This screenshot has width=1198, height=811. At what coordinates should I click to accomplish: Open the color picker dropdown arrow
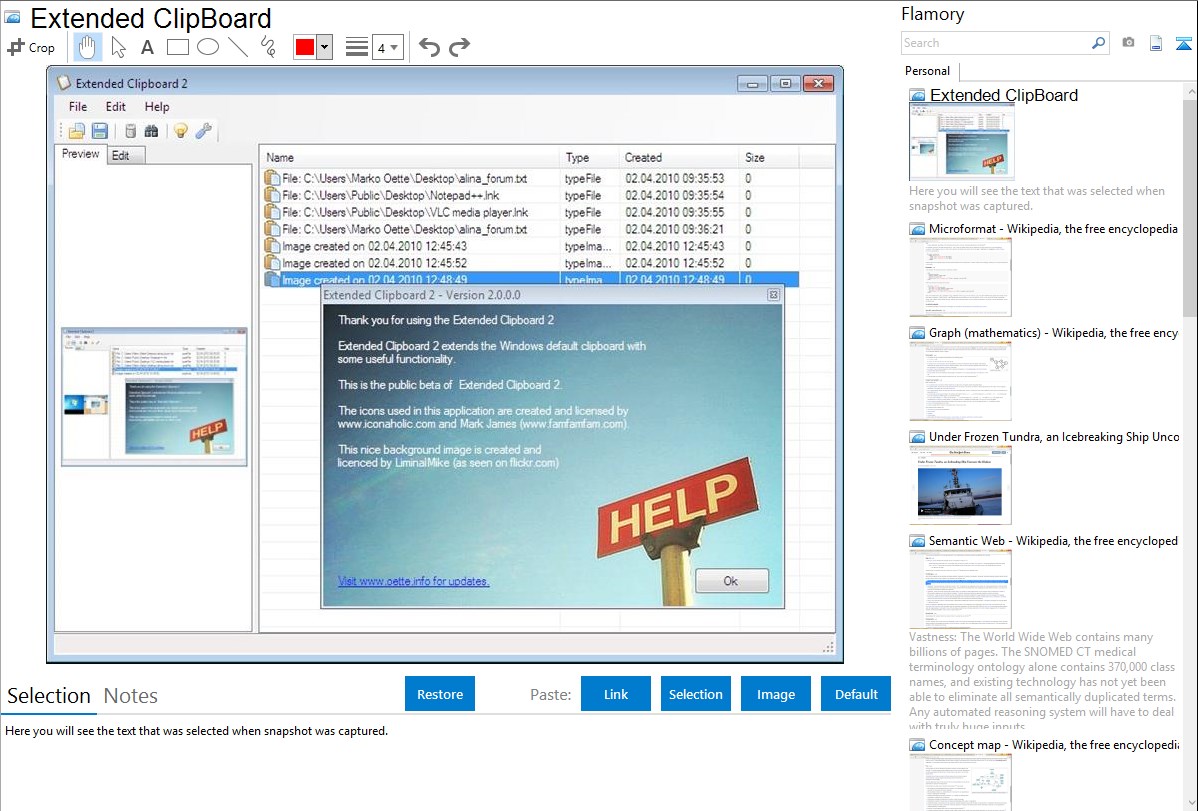point(324,47)
